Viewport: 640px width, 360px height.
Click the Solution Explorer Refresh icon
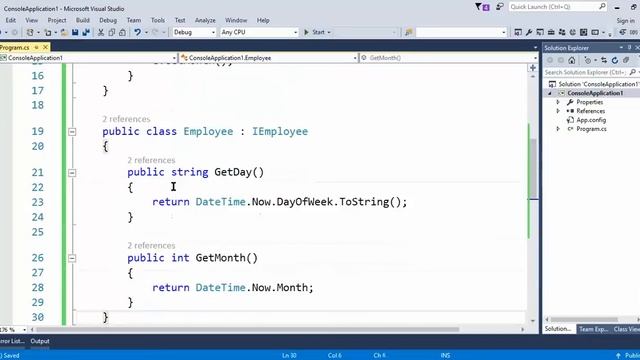click(x=615, y=60)
